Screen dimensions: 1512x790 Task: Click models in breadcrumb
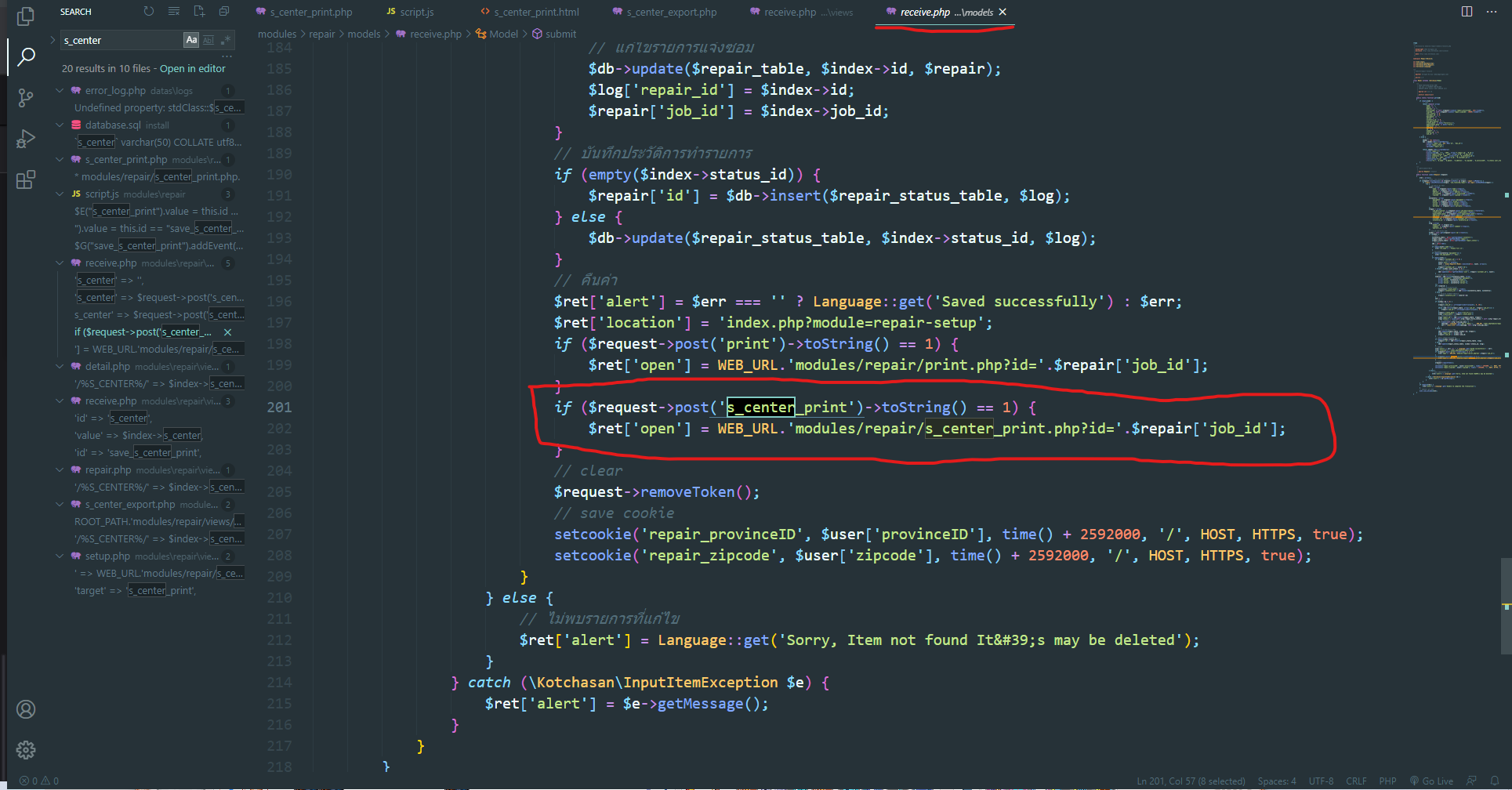click(364, 34)
